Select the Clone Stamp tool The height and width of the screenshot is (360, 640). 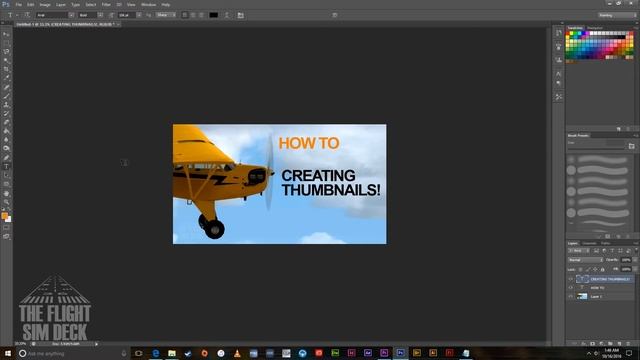6,104
